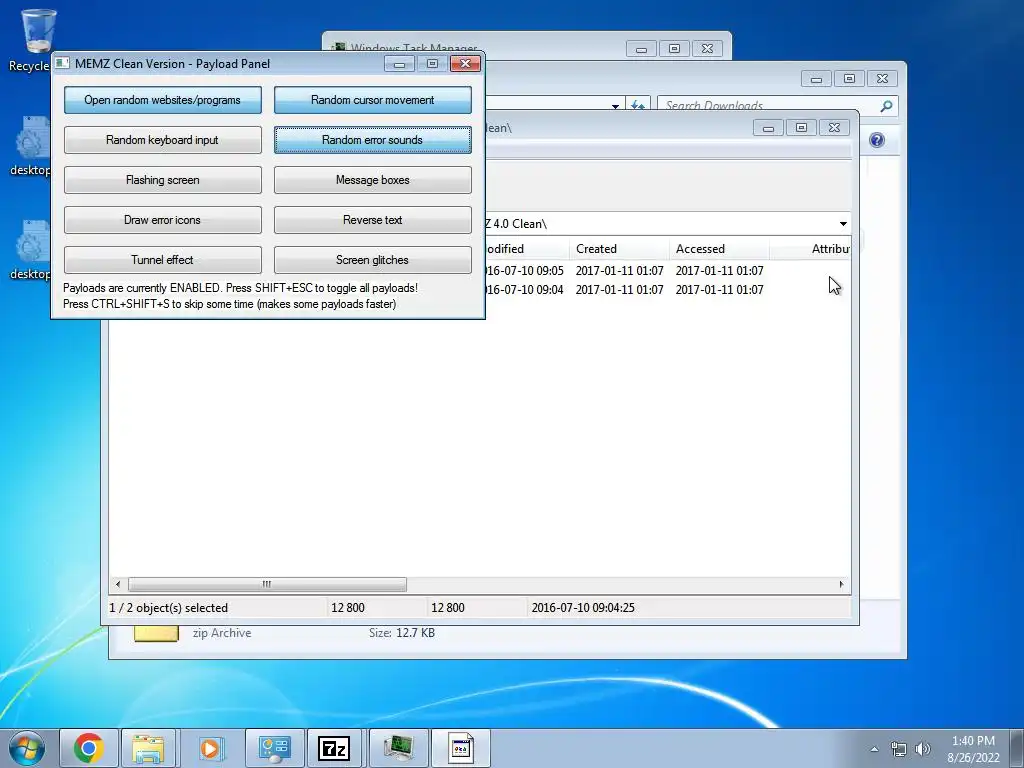The height and width of the screenshot is (768, 1024).
Task: Open the clock showing 1:40 PM
Action: click(x=973, y=749)
